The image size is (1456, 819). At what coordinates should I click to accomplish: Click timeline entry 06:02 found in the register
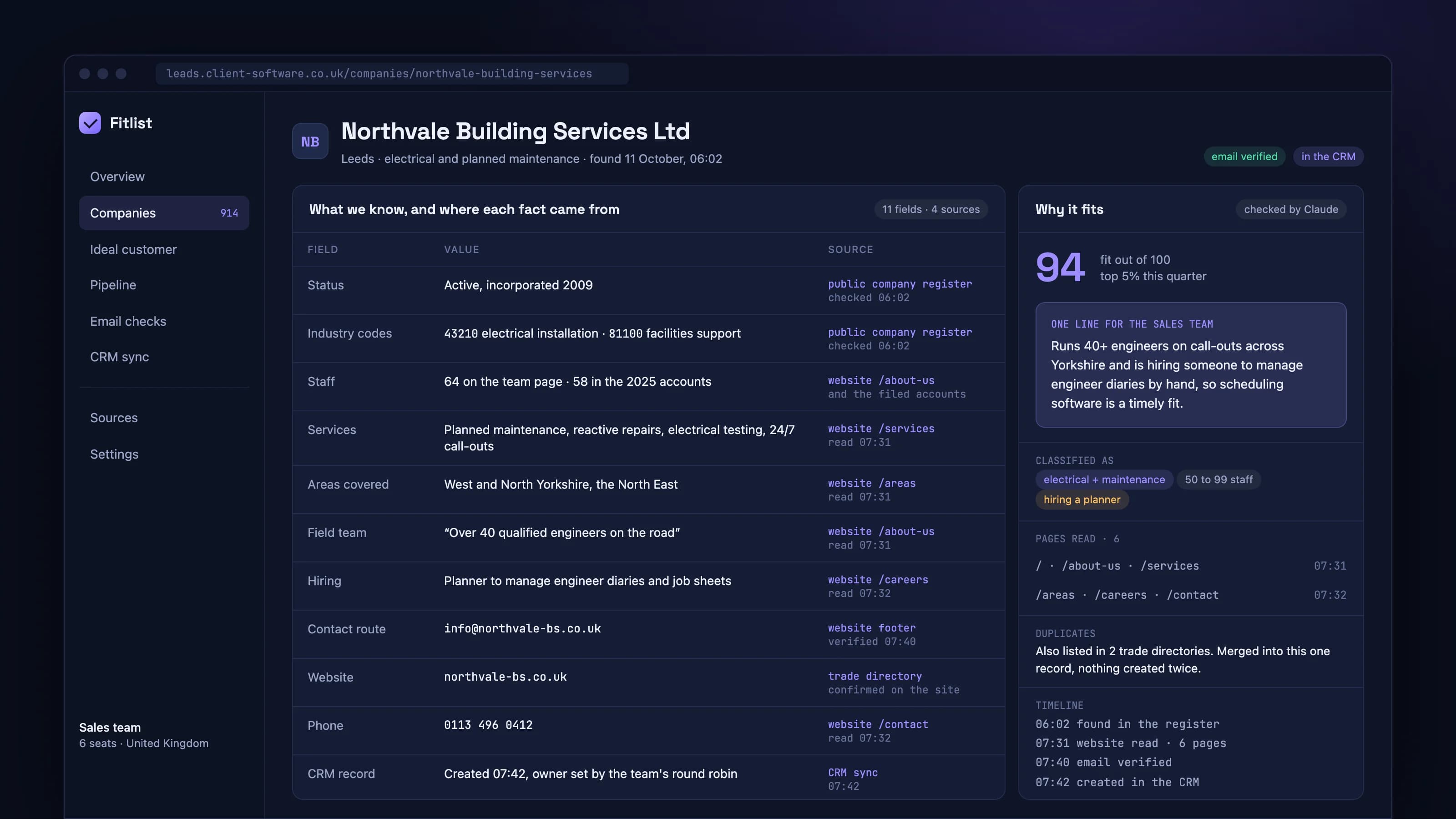point(1127,724)
